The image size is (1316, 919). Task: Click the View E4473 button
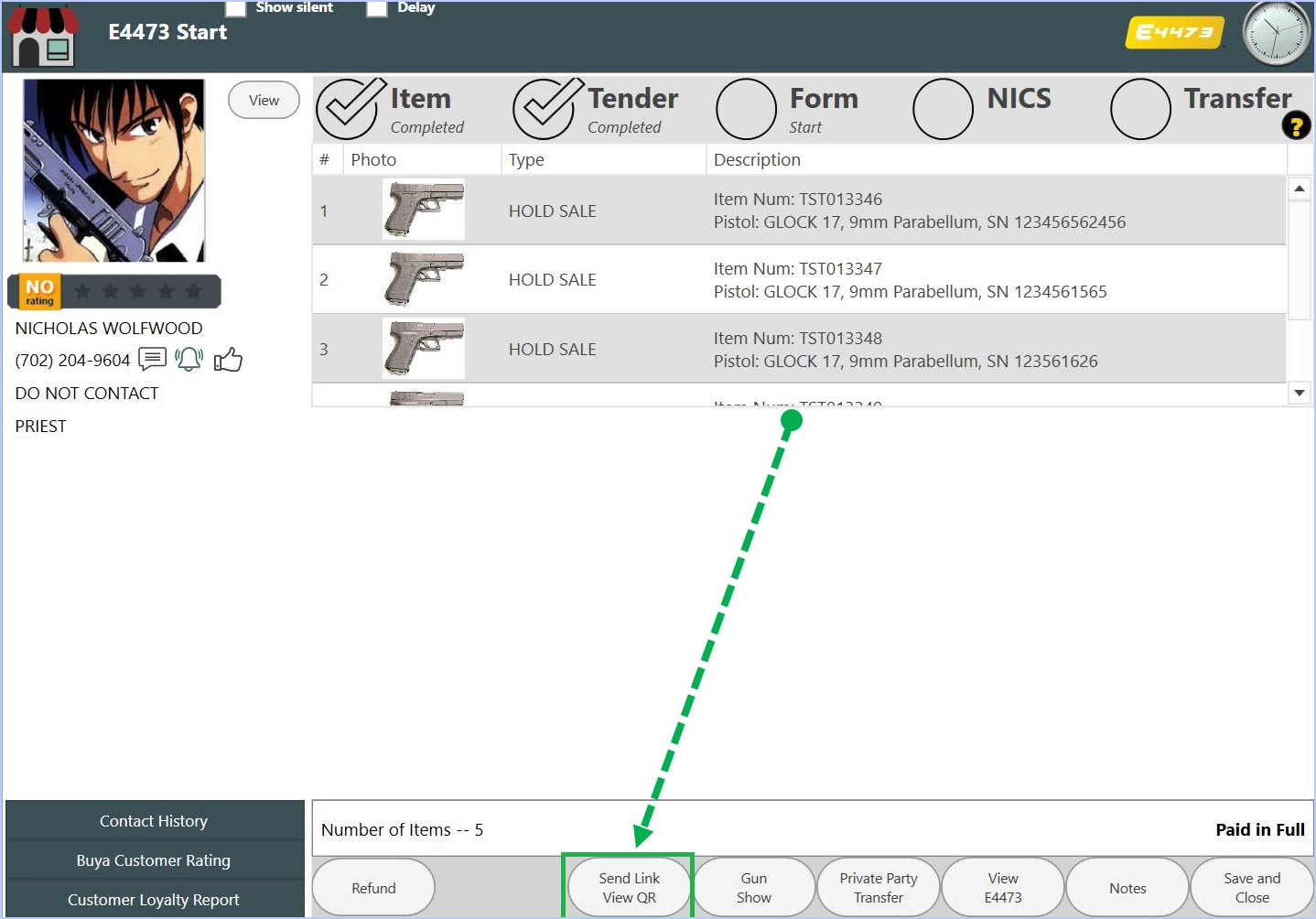(1003, 888)
